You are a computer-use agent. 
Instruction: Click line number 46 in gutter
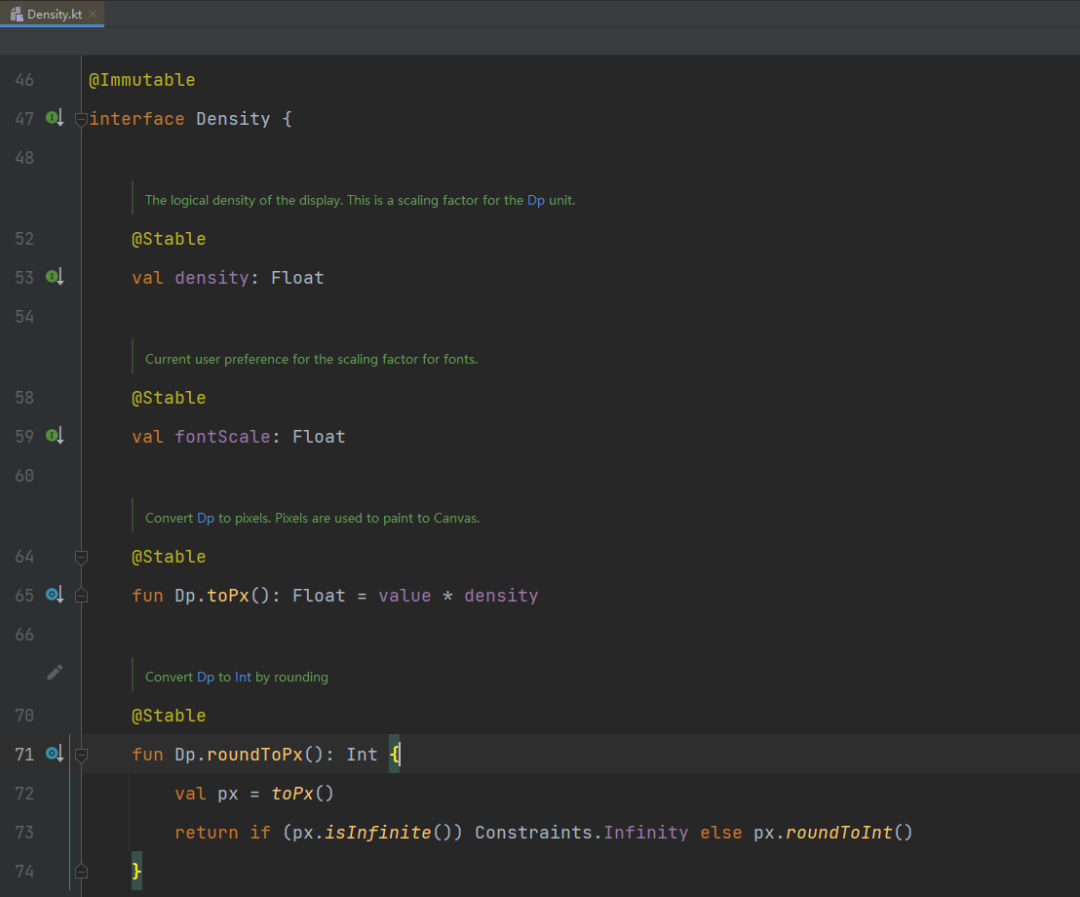24,80
